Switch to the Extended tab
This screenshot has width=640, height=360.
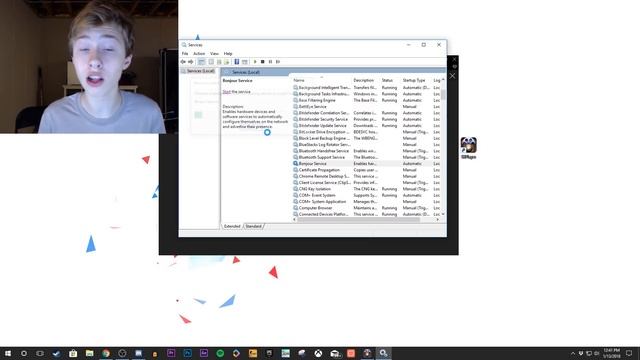(232, 226)
